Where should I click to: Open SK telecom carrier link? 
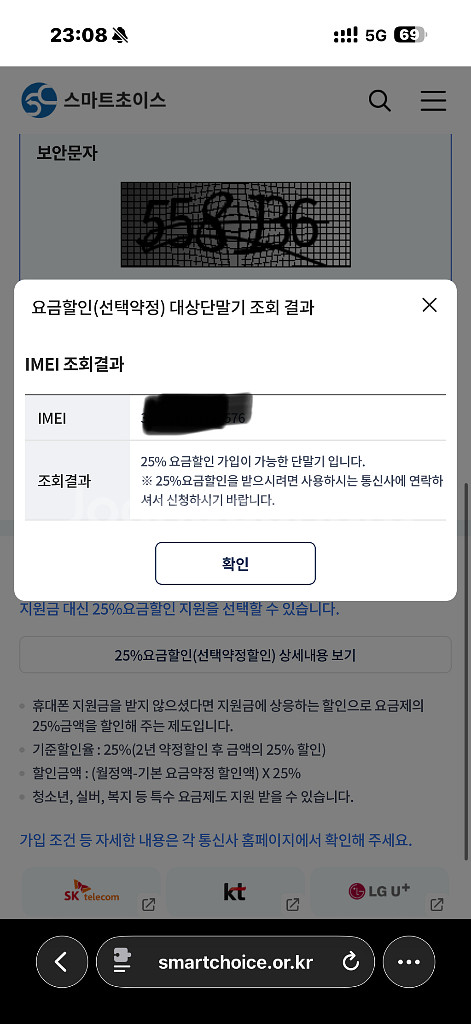(91, 892)
